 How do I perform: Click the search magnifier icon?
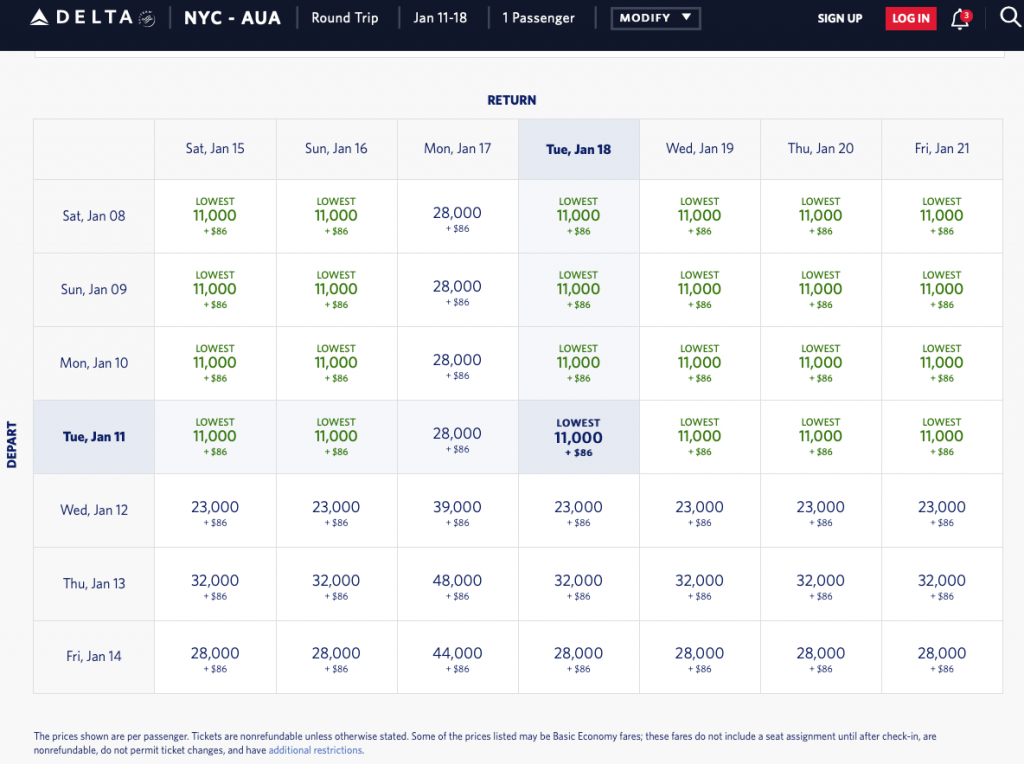[x=1009, y=18]
